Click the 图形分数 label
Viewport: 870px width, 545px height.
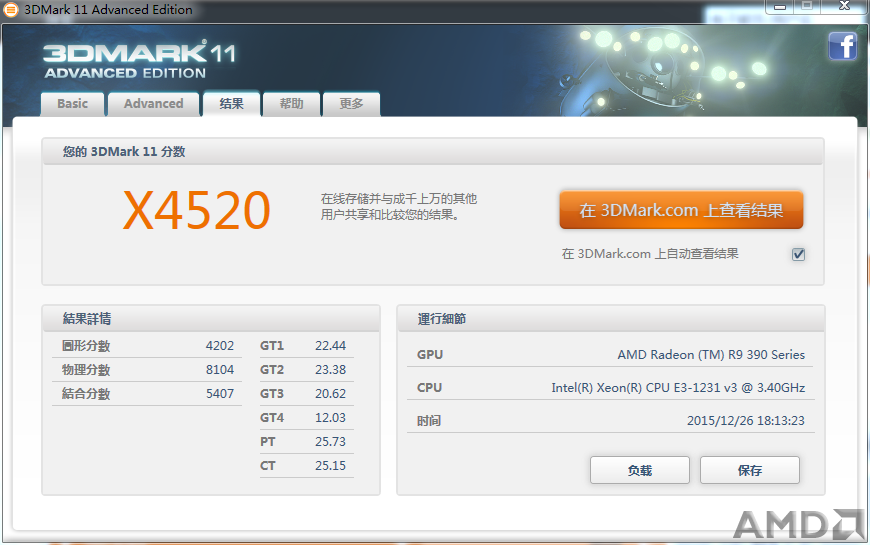(86, 346)
